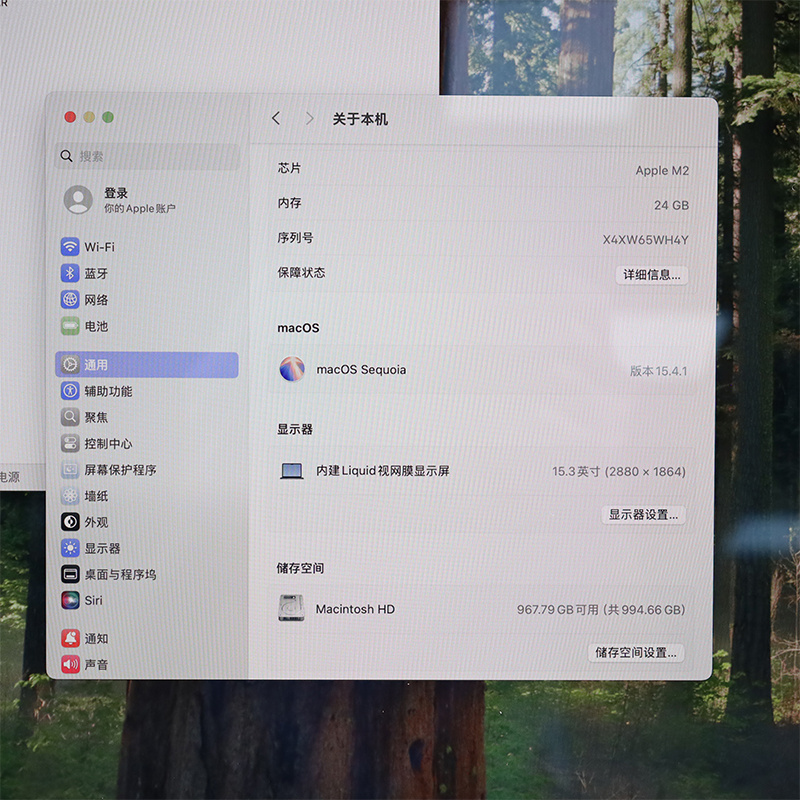
Task: Click the laptop icon beside 内建 Liquid 视网膜显示屏
Action: pyautogui.click(x=292, y=470)
